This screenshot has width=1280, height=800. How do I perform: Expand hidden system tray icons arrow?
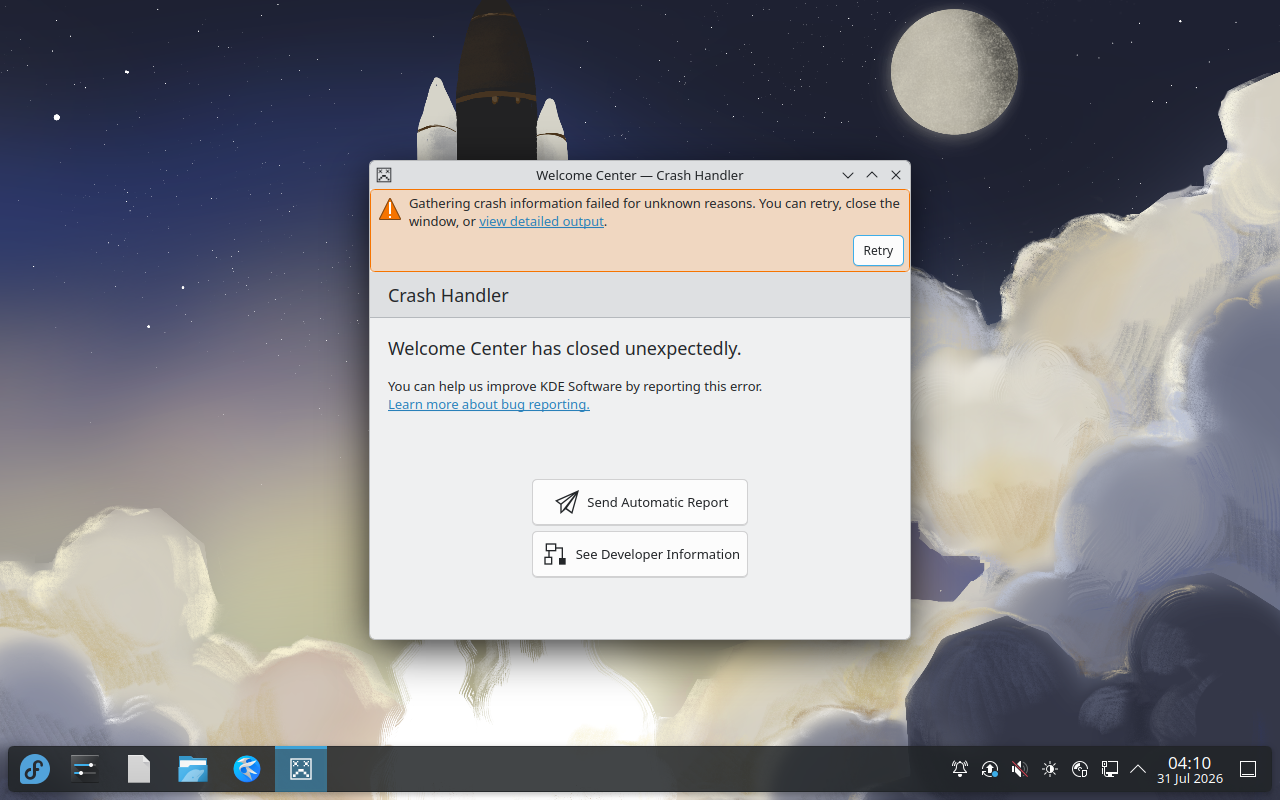(x=1138, y=769)
